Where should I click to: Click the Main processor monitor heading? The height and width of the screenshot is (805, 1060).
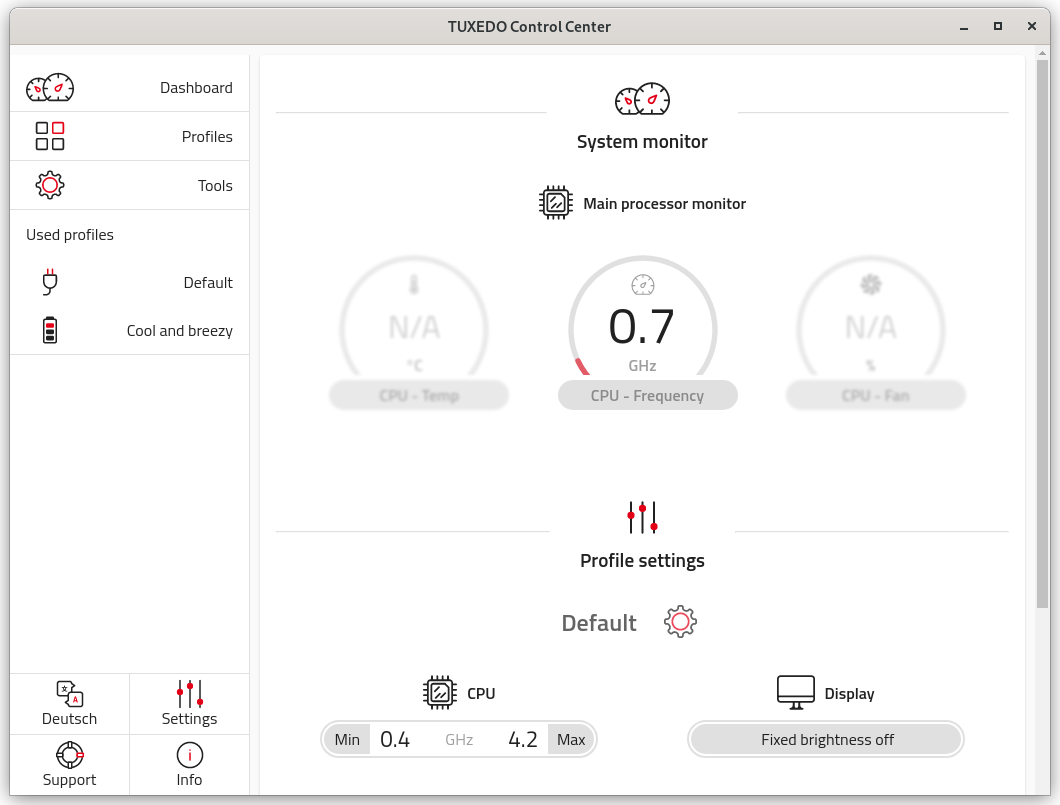(664, 203)
